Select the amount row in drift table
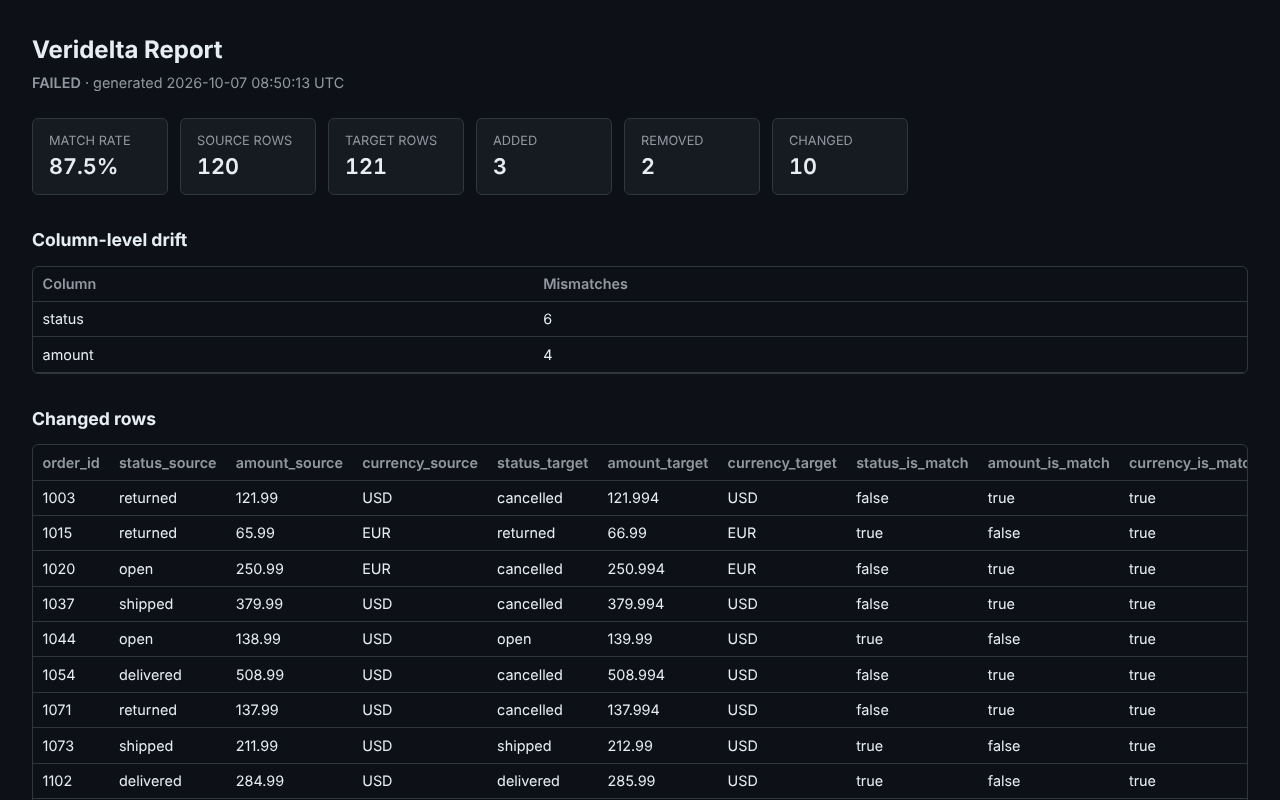Screen dimensions: 1280x800 click(640, 355)
